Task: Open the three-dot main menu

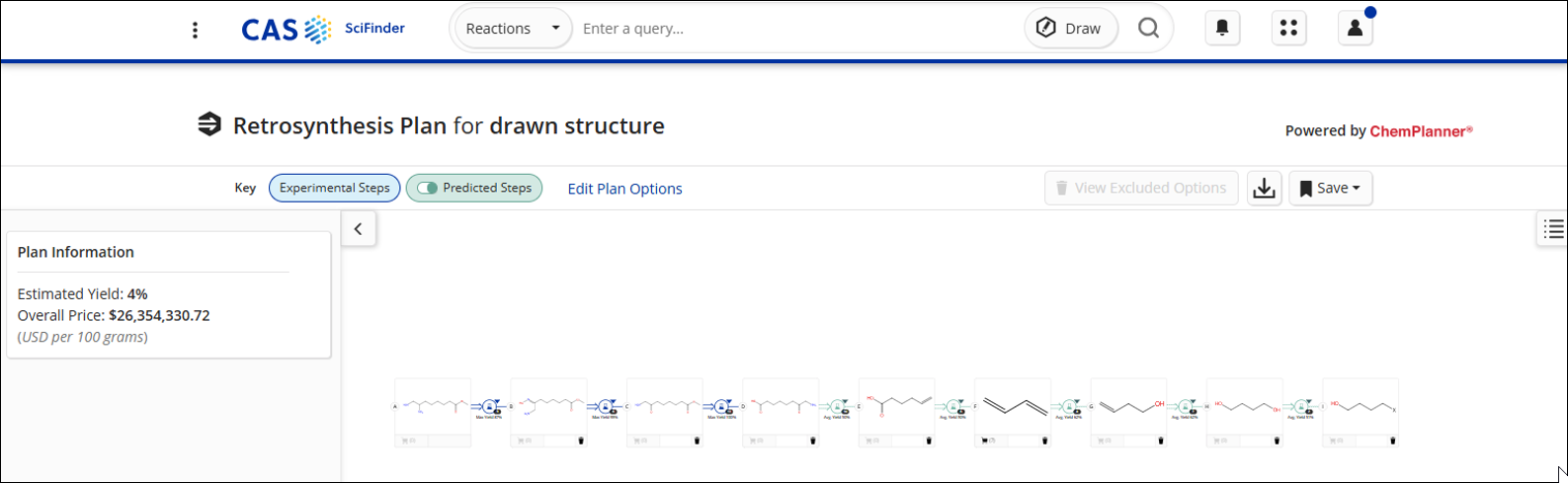Action: coord(195,30)
